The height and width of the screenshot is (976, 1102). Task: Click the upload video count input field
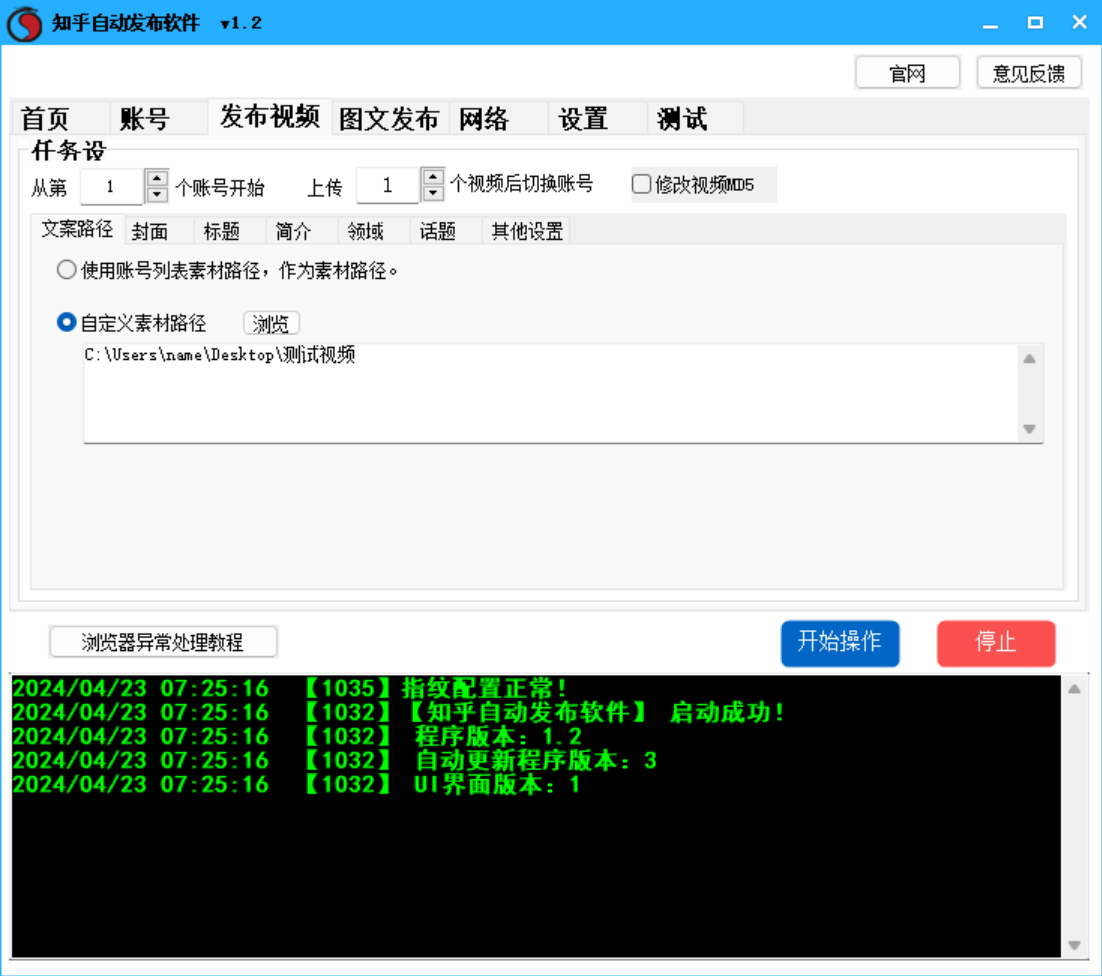click(x=388, y=186)
